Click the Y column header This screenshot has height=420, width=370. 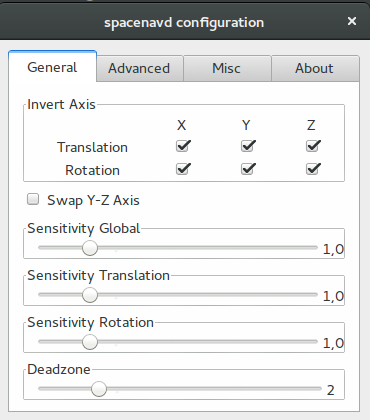coord(246,125)
